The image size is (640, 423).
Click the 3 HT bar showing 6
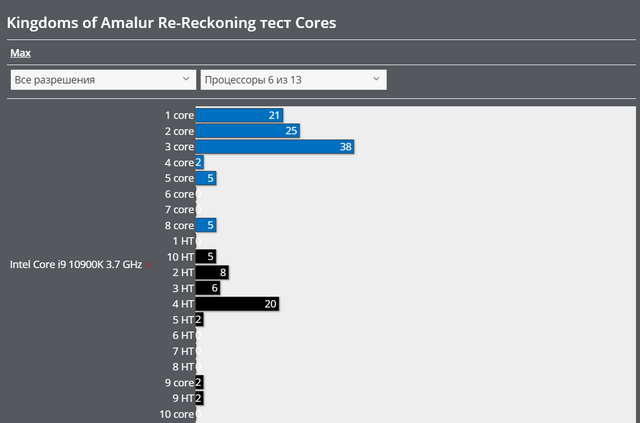click(x=208, y=288)
